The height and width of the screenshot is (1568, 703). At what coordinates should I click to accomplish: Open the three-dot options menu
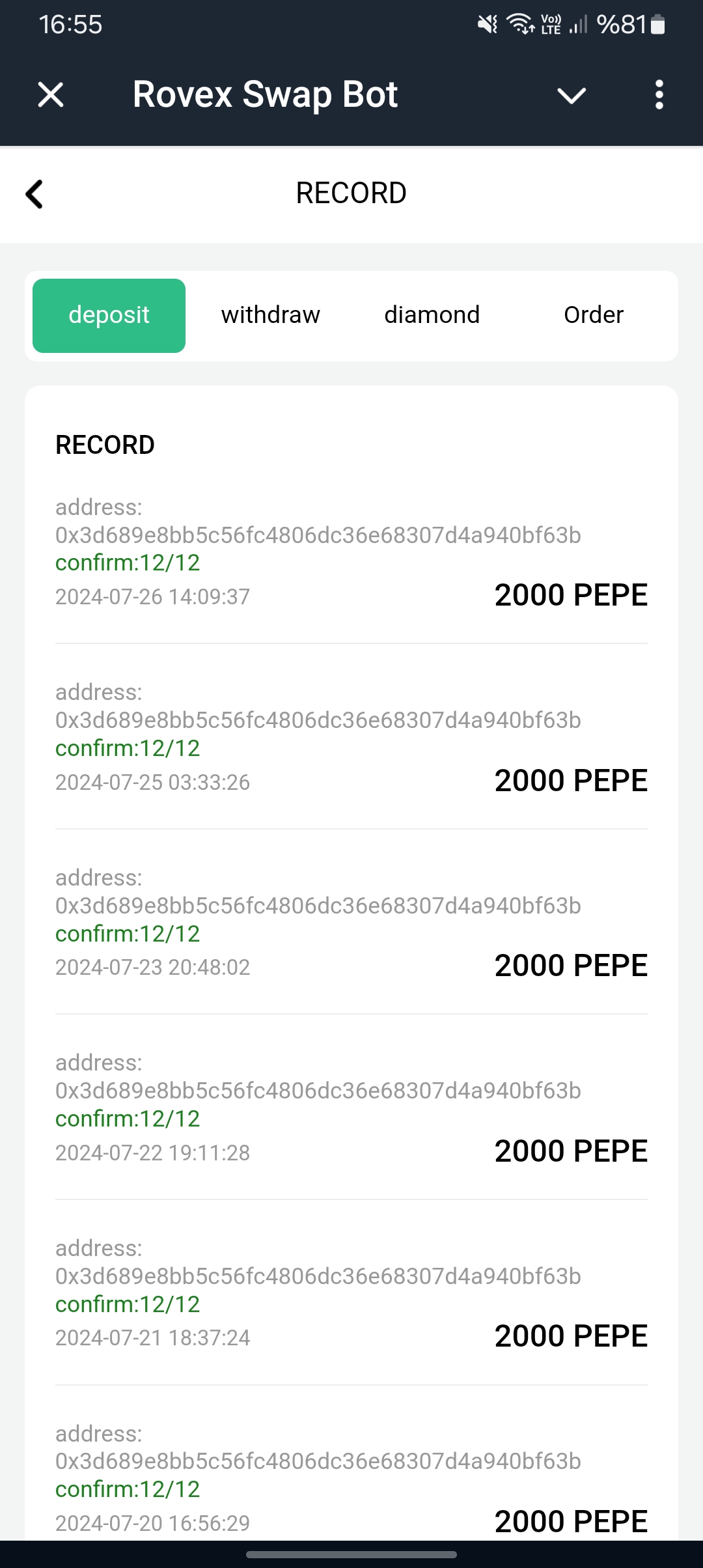click(x=659, y=95)
